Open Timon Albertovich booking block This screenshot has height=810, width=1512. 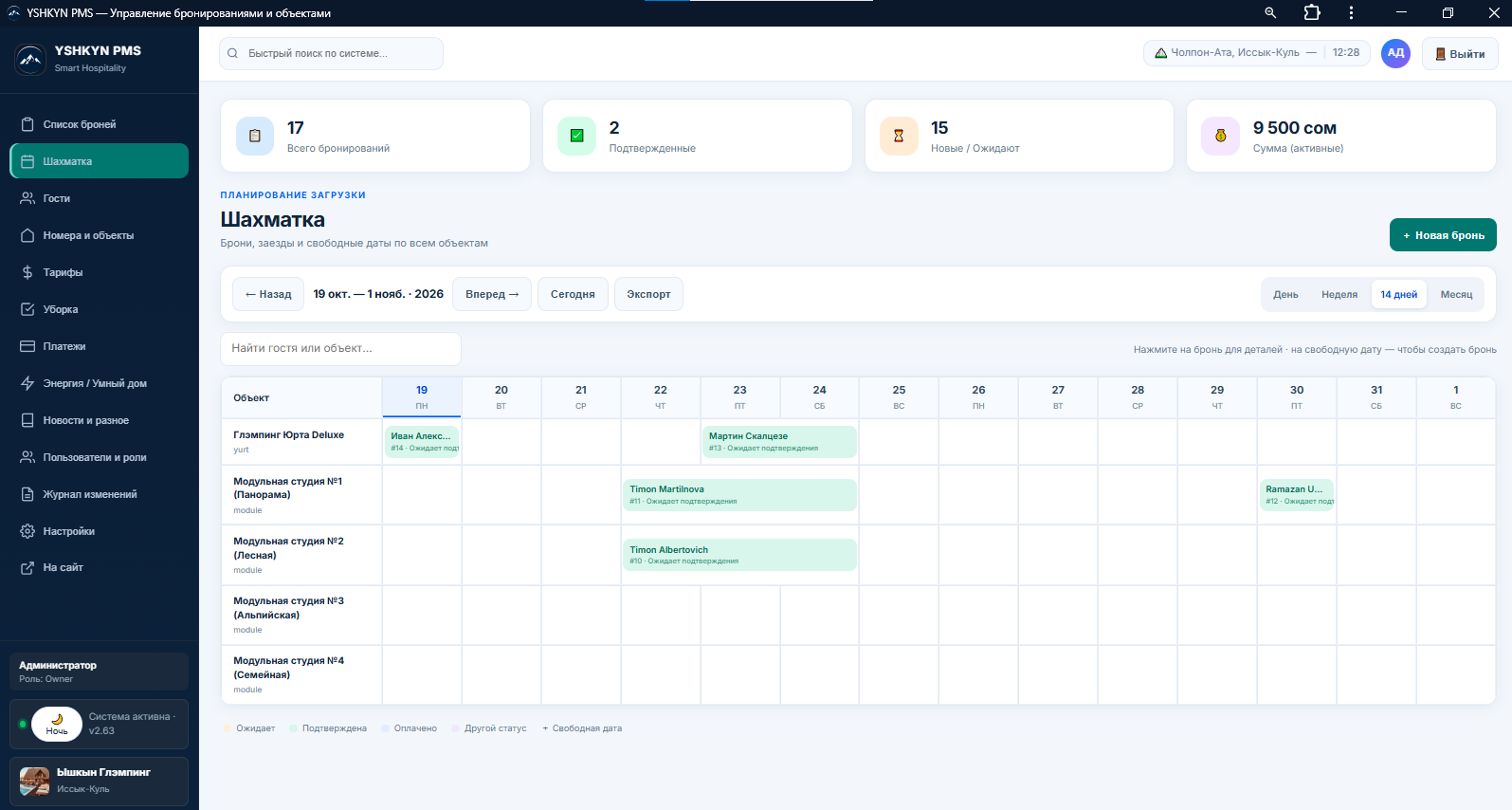(739, 555)
